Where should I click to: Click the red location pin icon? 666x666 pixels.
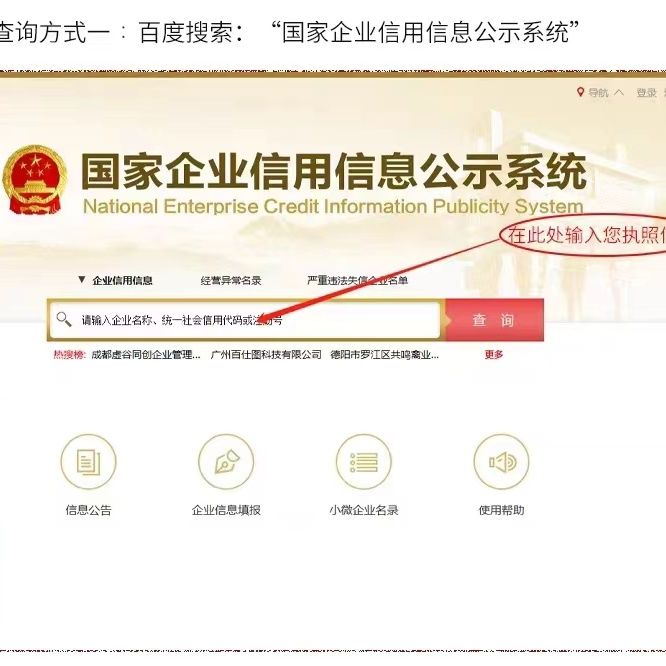coord(580,92)
